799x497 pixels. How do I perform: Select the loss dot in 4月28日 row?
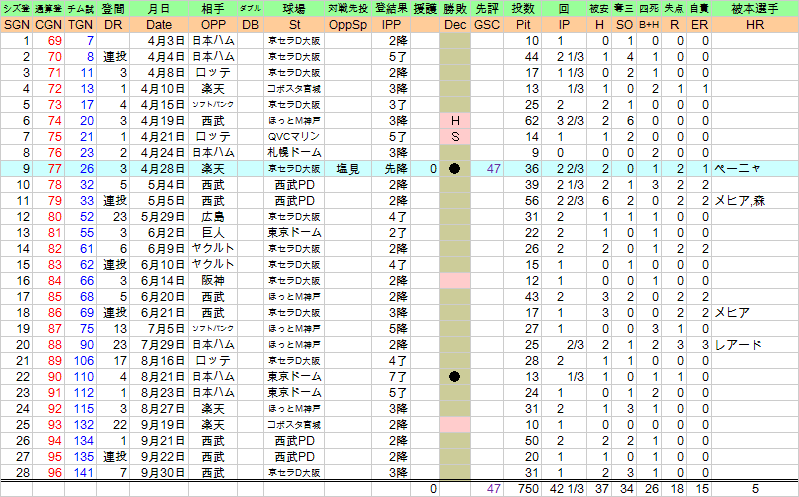click(x=455, y=169)
